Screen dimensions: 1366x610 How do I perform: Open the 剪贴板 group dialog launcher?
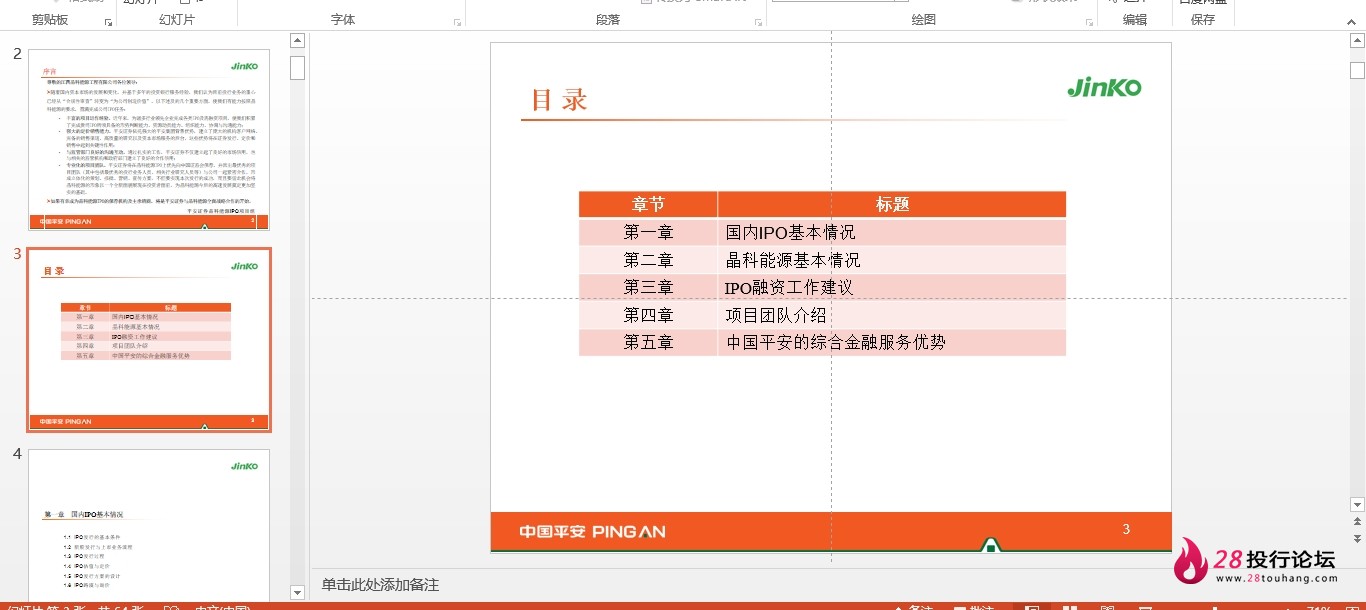[x=108, y=21]
